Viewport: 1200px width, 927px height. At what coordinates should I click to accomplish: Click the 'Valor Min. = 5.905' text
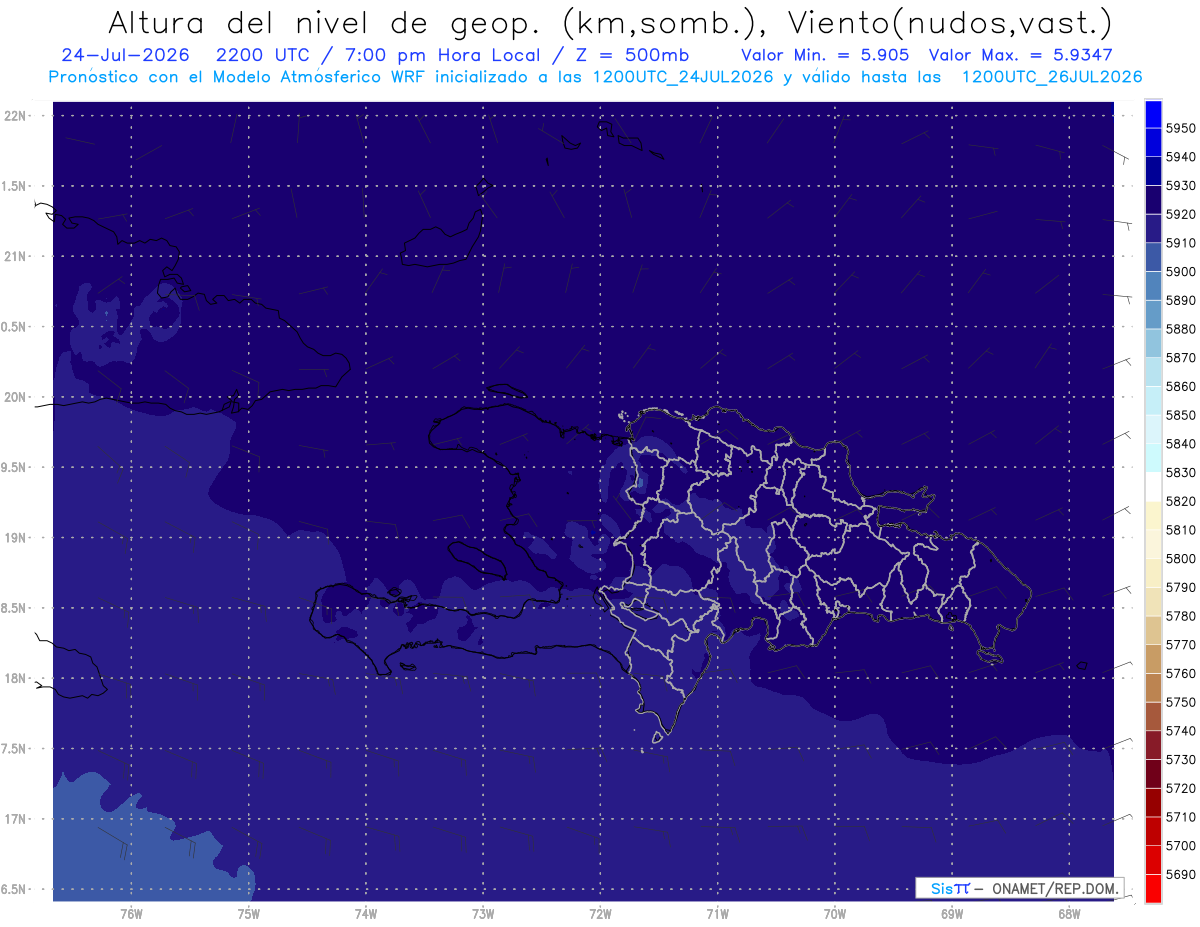pos(825,55)
